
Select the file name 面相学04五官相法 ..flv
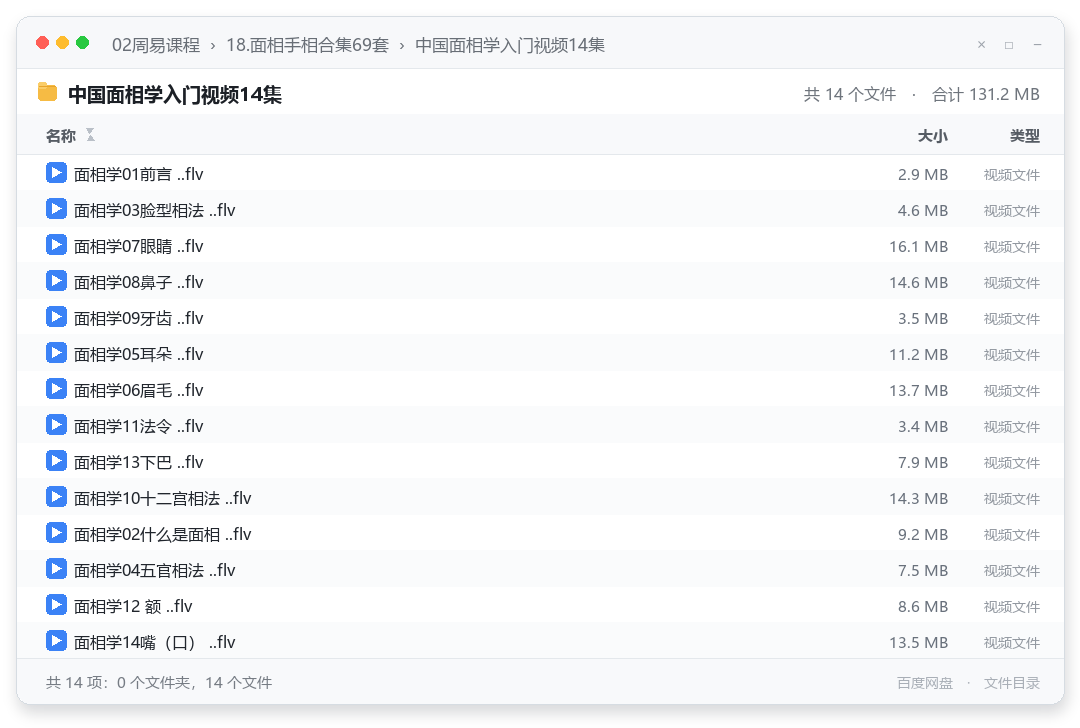(154, 570)
